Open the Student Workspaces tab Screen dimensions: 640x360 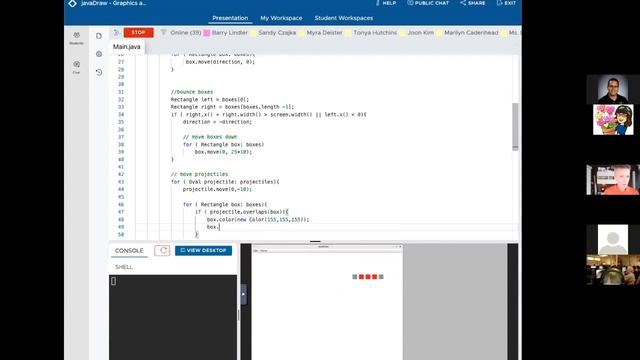[x=344, y=18]
